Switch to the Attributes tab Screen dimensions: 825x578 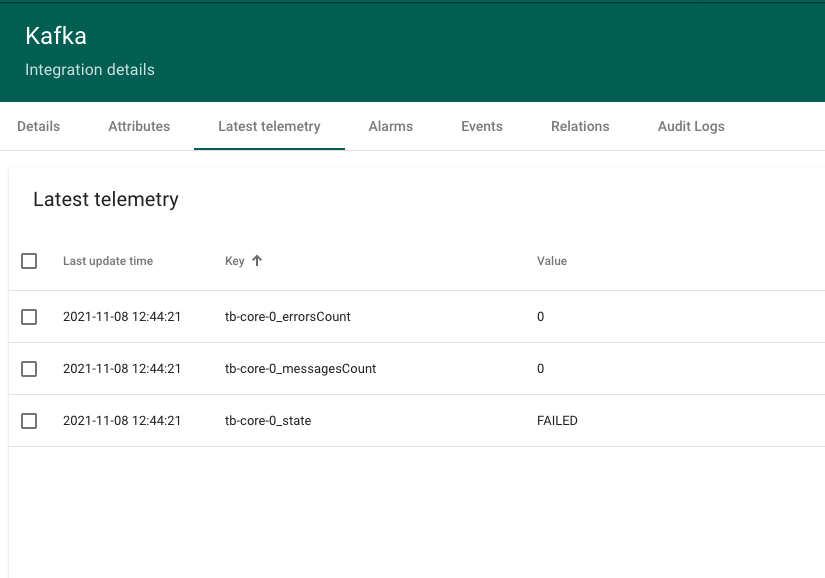point(139,126)
